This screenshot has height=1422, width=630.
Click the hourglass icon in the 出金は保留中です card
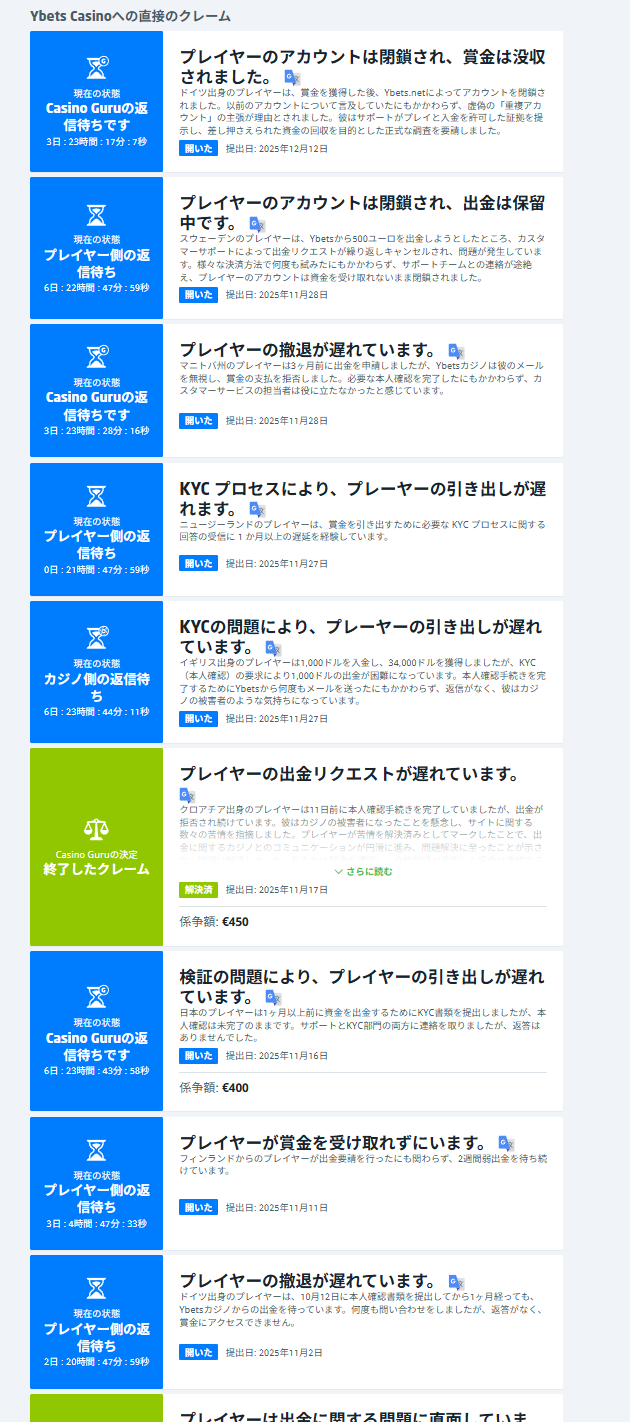pos(96,215)
